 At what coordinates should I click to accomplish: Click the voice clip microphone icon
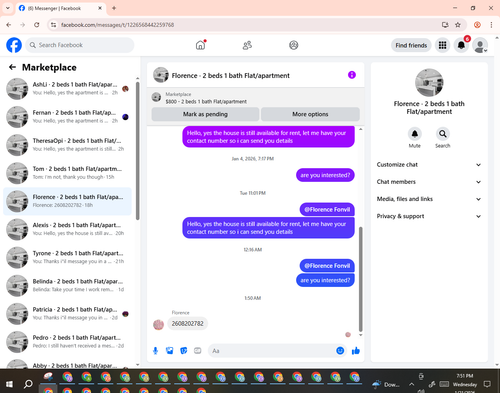[155, 351]
